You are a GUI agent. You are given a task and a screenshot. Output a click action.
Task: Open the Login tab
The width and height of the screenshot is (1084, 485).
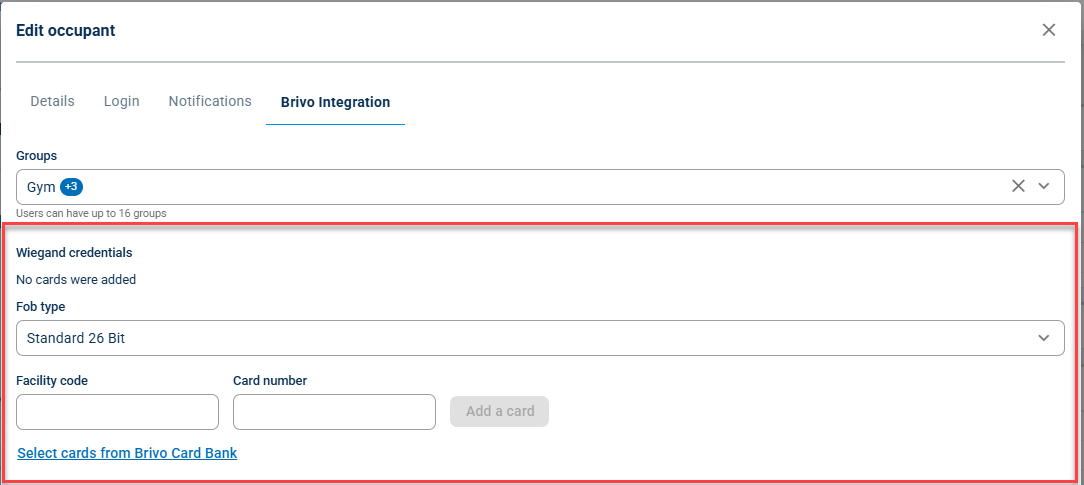pos(122,101)
